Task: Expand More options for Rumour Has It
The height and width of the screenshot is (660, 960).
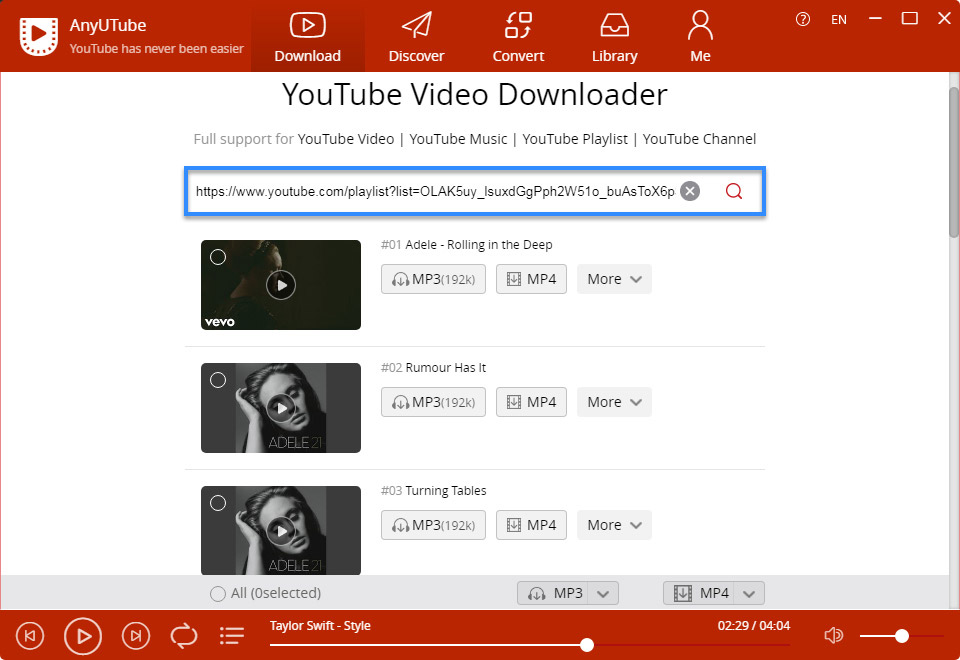Action: pyautogui.click(x=614, y=402)
